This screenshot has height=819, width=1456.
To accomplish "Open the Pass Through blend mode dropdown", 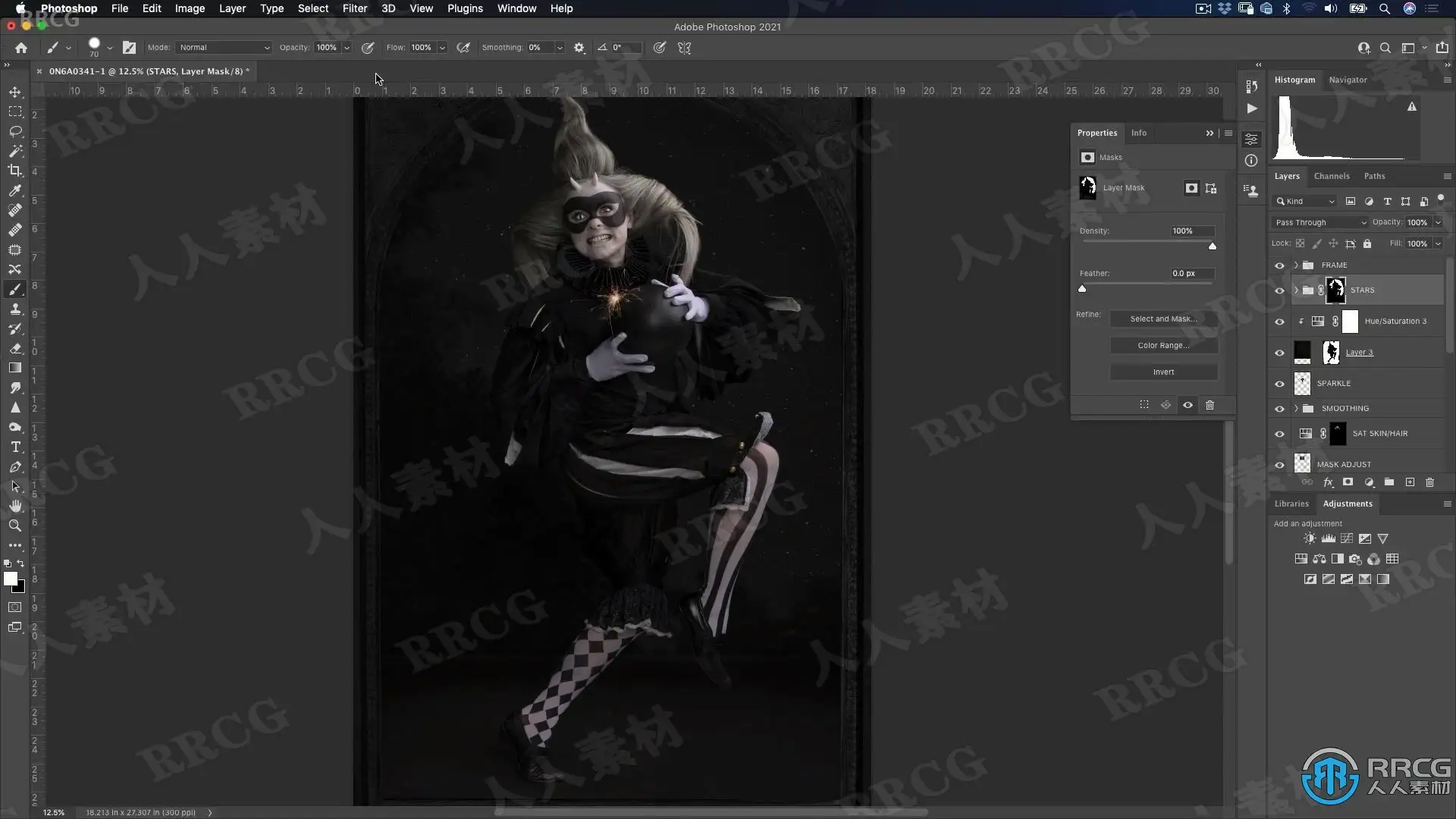I will point(1319,222).
